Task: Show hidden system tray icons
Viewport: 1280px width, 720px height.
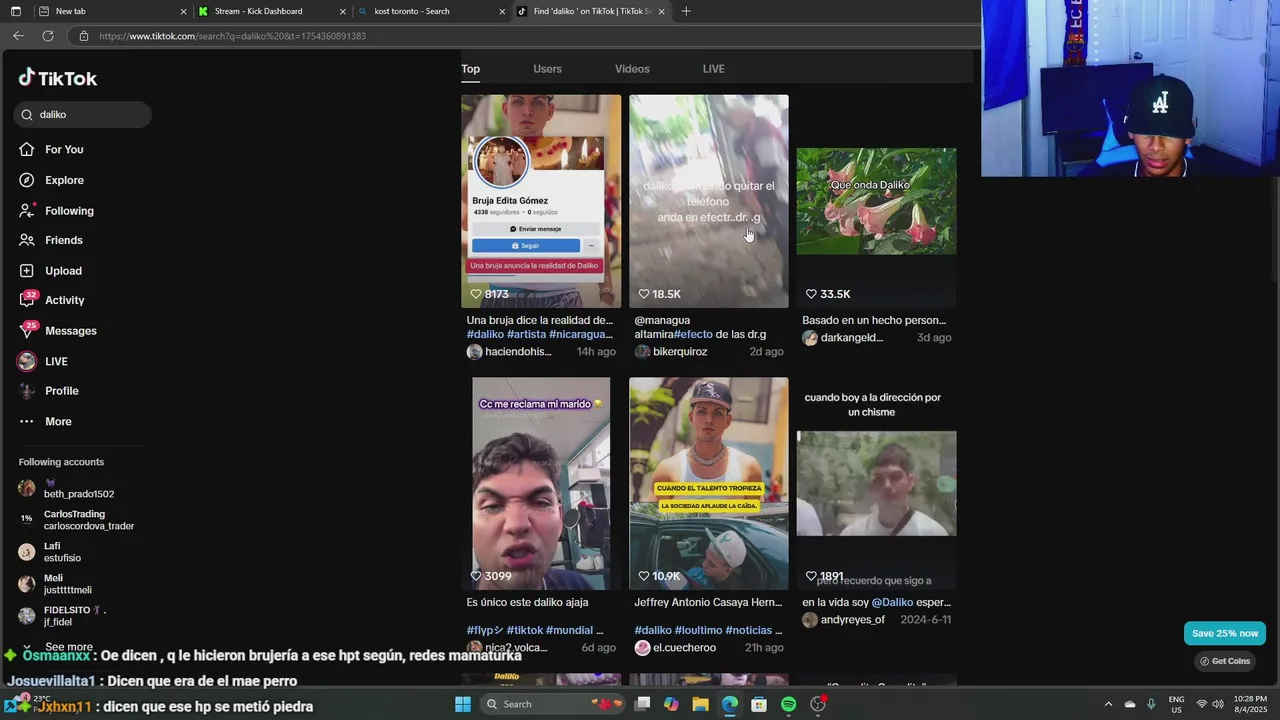Action: coord(1108,704)
